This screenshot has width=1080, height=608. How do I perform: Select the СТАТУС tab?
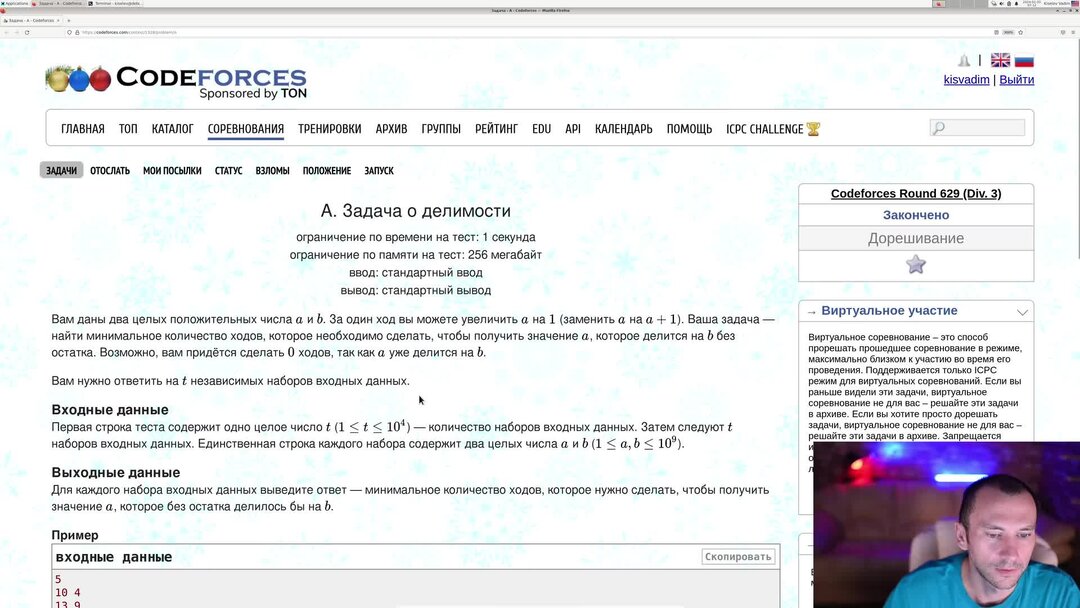[x=228, y=170]
